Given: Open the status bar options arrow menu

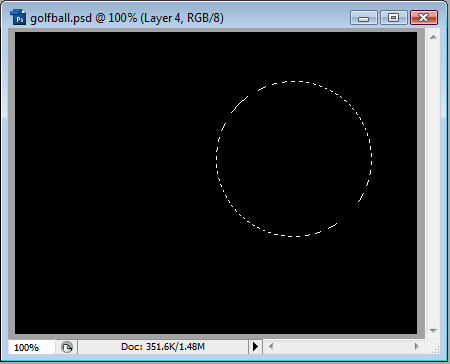Looking at the screenshot, I should click(255, 347).
